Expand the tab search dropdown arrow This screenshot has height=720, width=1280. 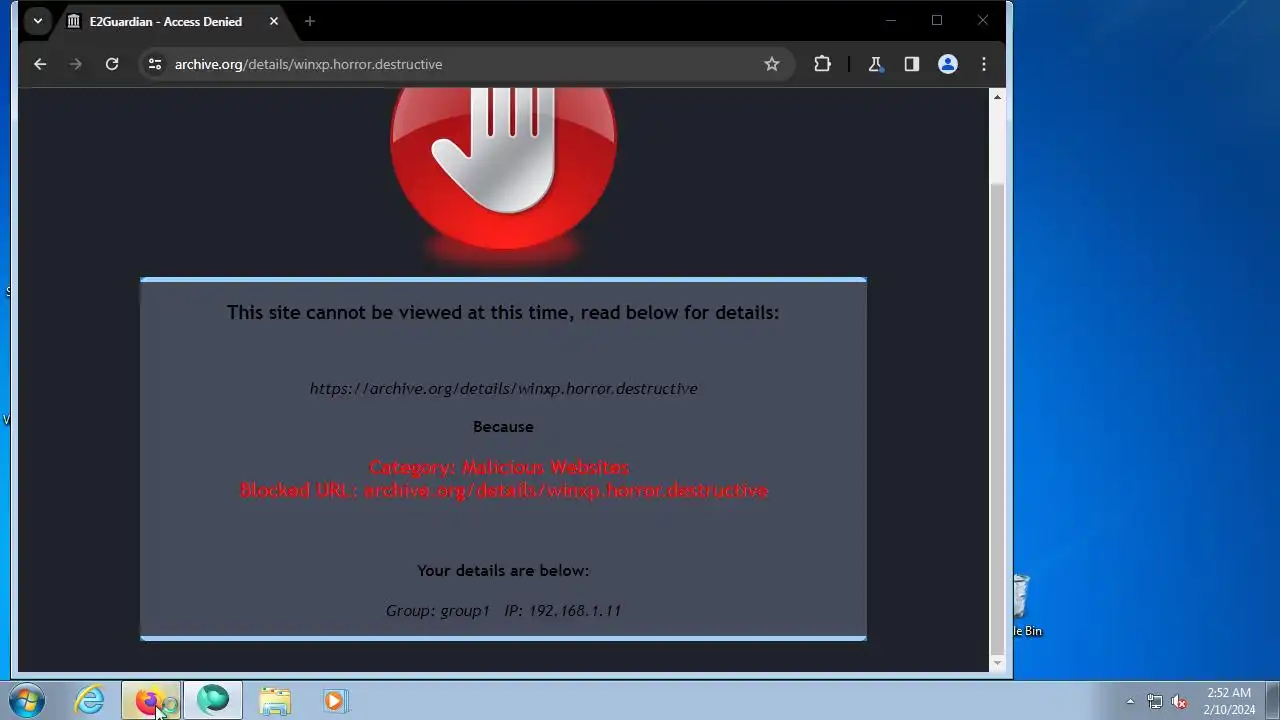tap(37, 21)
